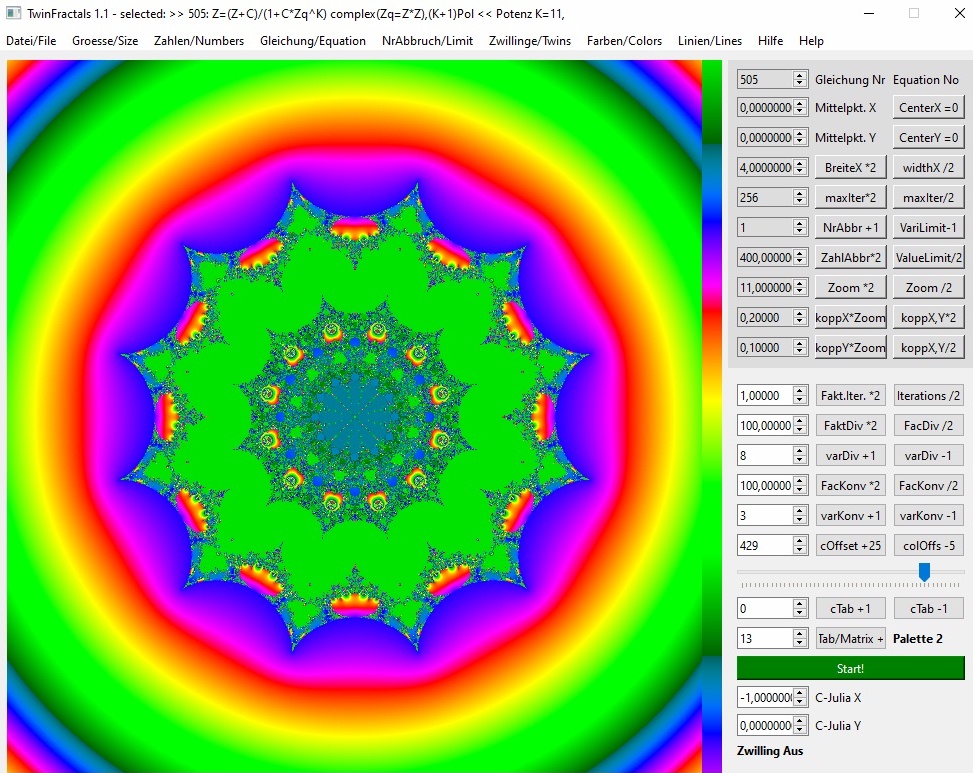Open the Farben/Colors menu
Image resolution: width=973 pixels, height=773 pixels.
624,41
